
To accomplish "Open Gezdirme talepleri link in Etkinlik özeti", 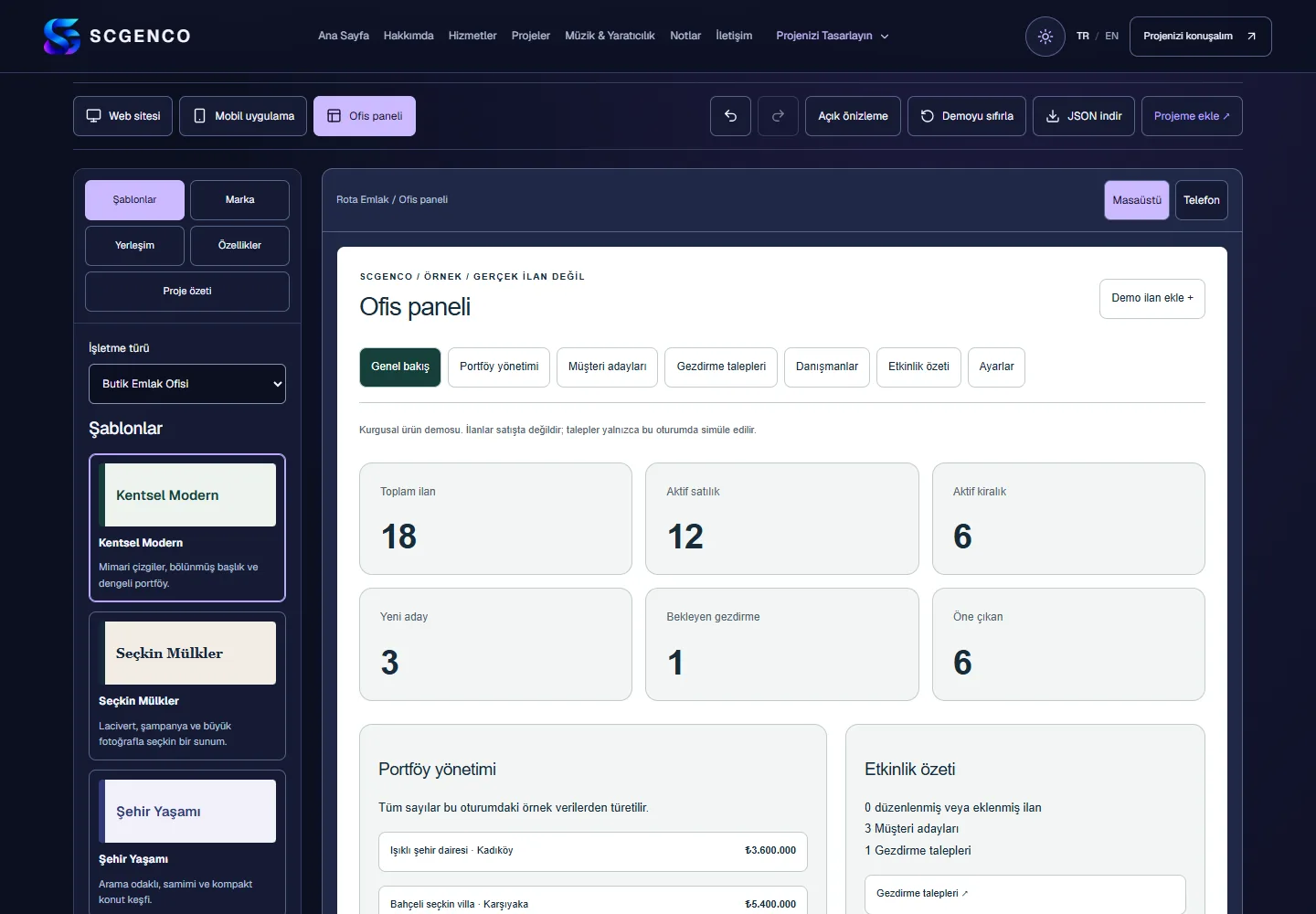I will tap(1025, 894).
